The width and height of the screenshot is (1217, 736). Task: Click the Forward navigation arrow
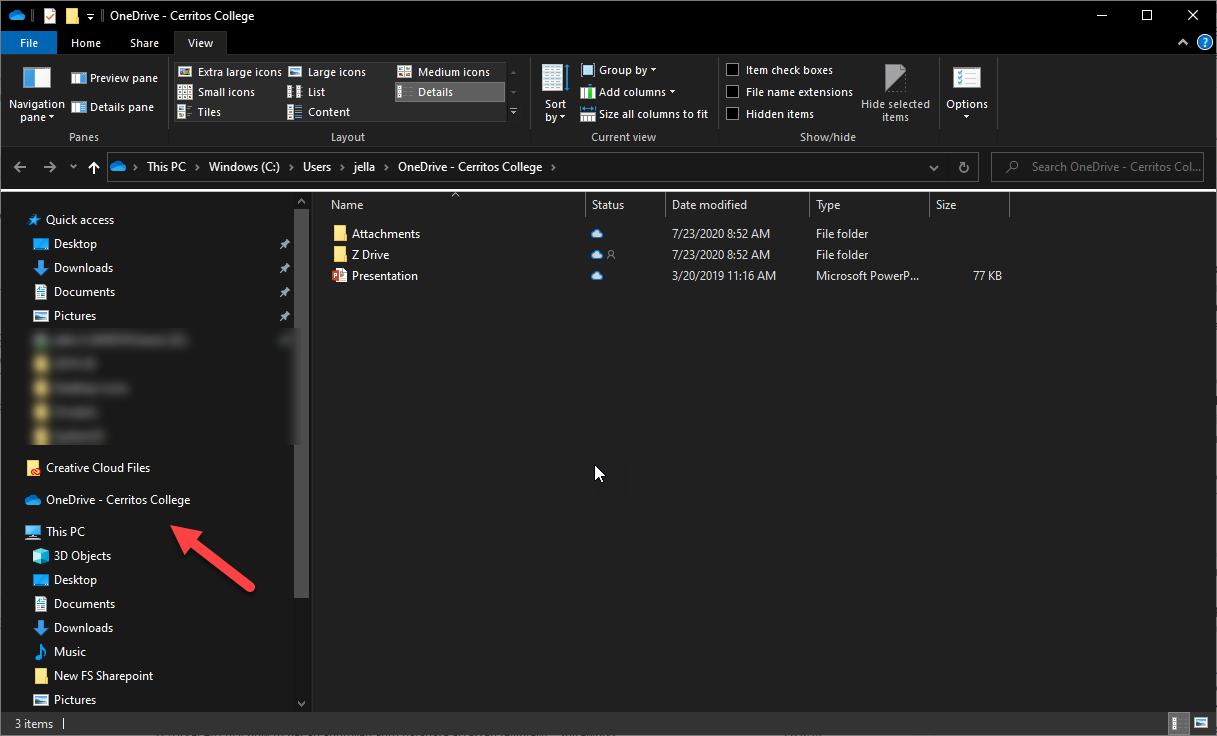pyautogui.click(x=50, y=167)
